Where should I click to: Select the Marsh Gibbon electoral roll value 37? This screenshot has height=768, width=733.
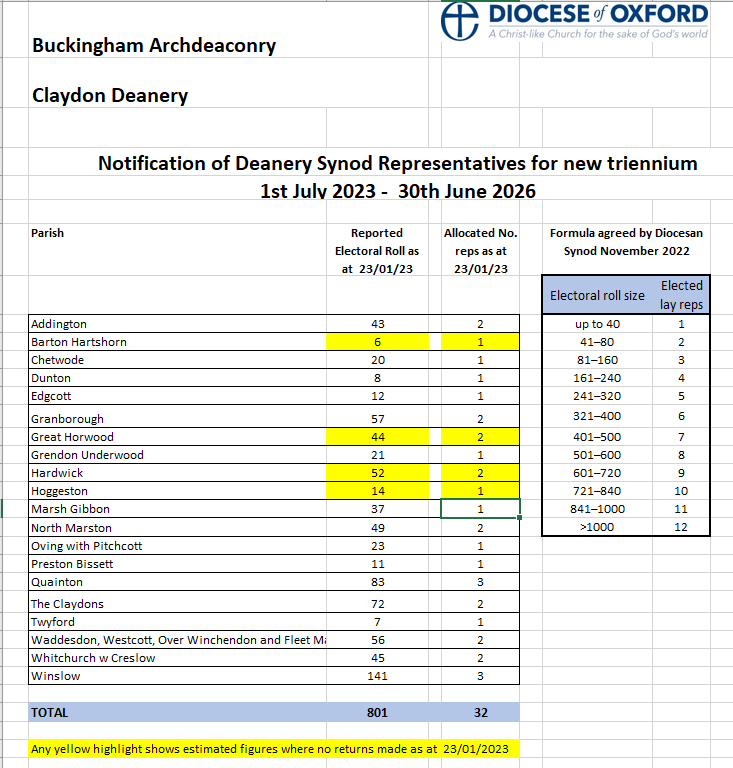pos(377,509)
